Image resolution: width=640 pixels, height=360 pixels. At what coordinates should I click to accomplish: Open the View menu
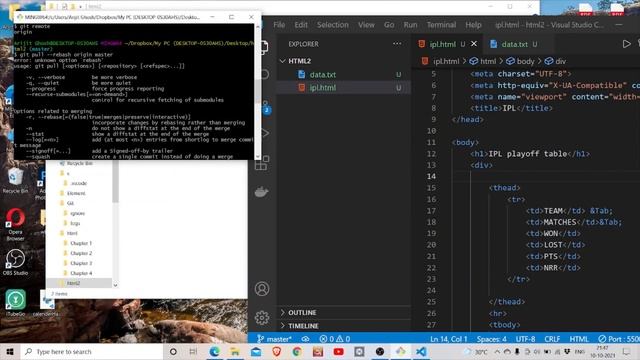366,25
